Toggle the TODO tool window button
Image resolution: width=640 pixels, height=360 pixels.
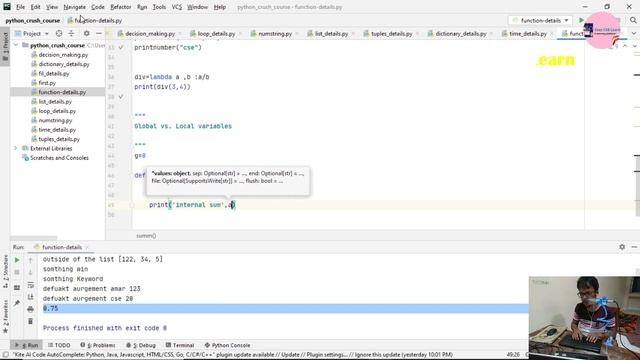click(x=59, y=345)
